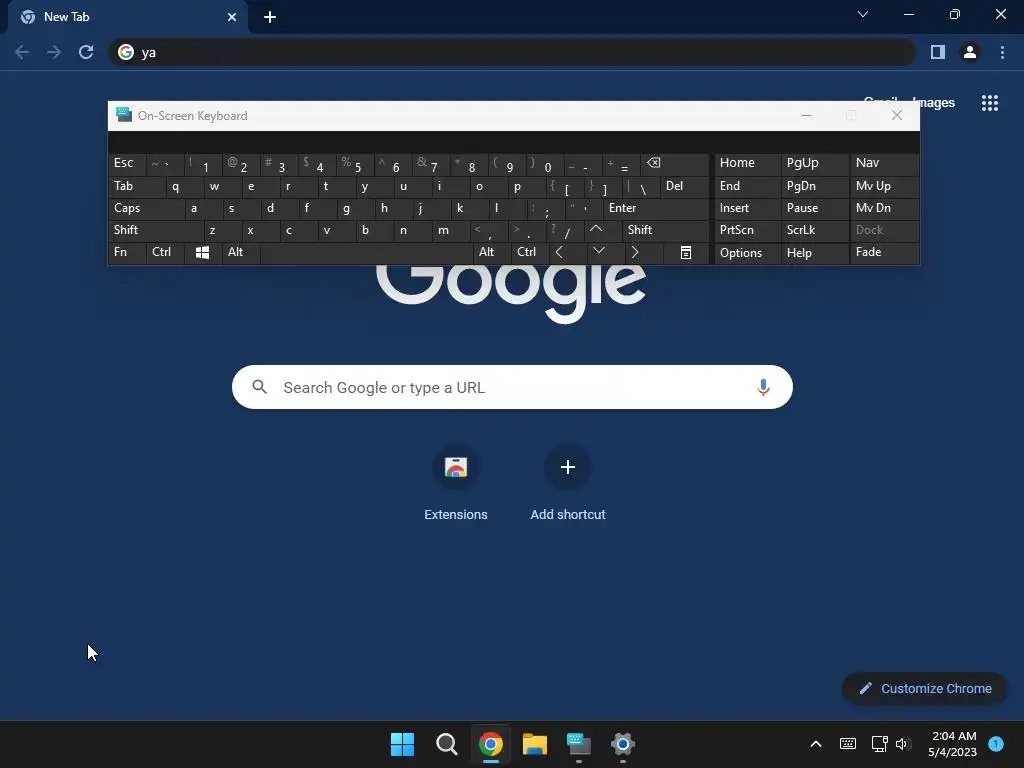The image size is (1024, 768).
Task: Open the volume tray icon
Action: [x=903, y=744]
